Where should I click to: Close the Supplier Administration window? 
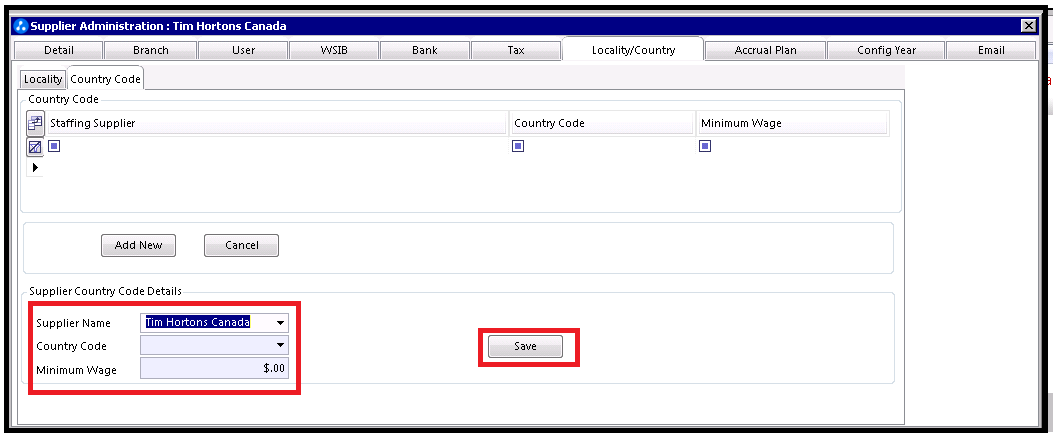tap(1028, 26)
